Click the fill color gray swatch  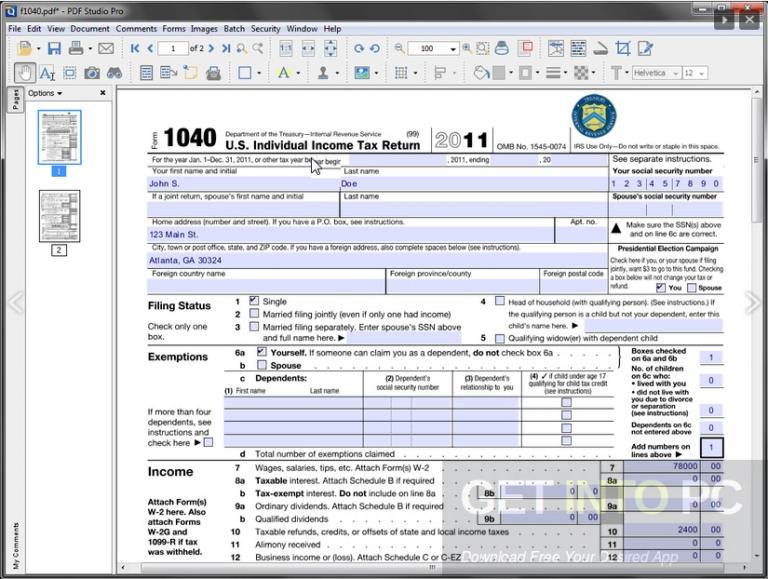coord(499,73)
